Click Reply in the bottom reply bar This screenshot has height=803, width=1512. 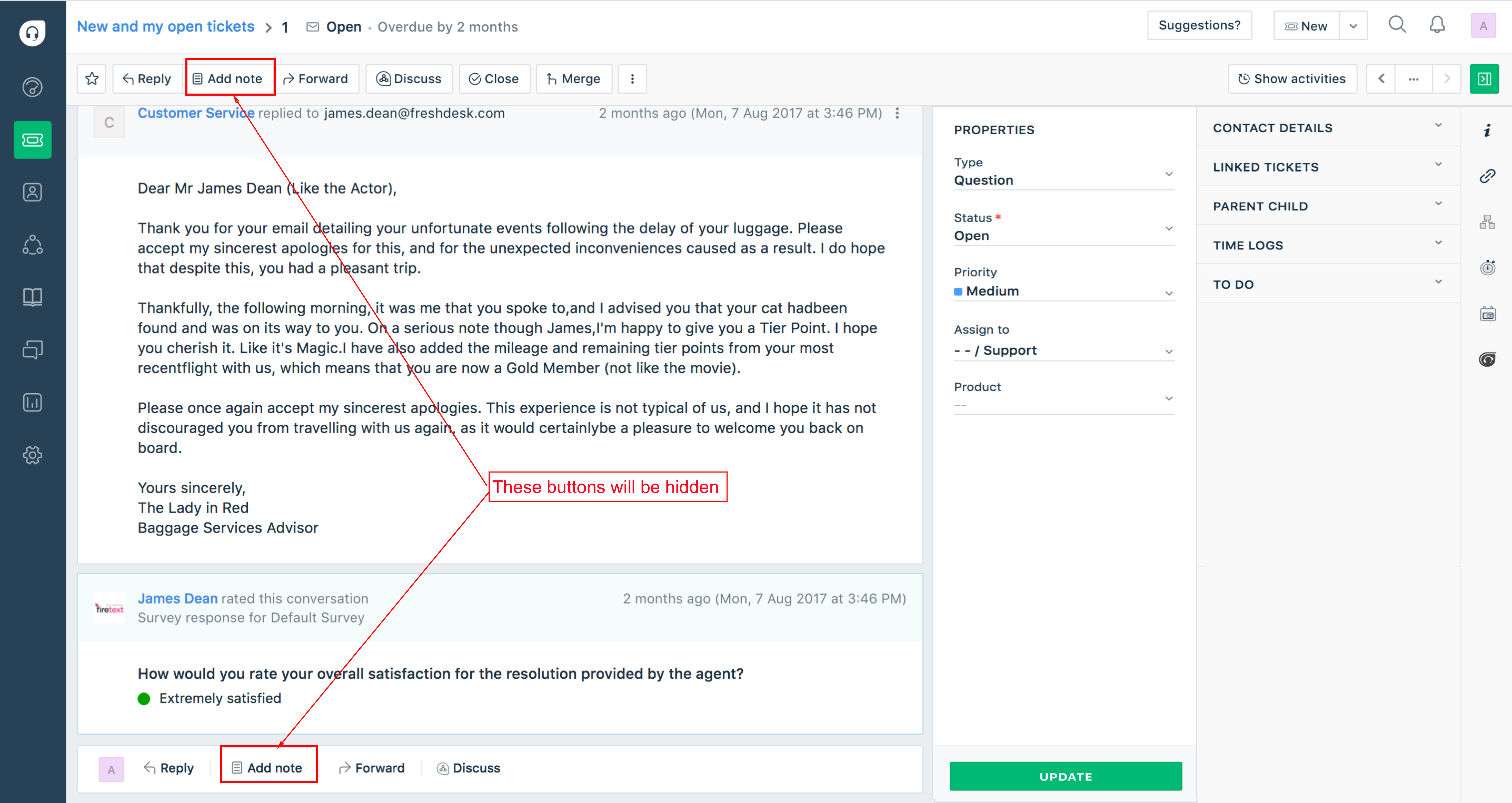pos(168,768)
